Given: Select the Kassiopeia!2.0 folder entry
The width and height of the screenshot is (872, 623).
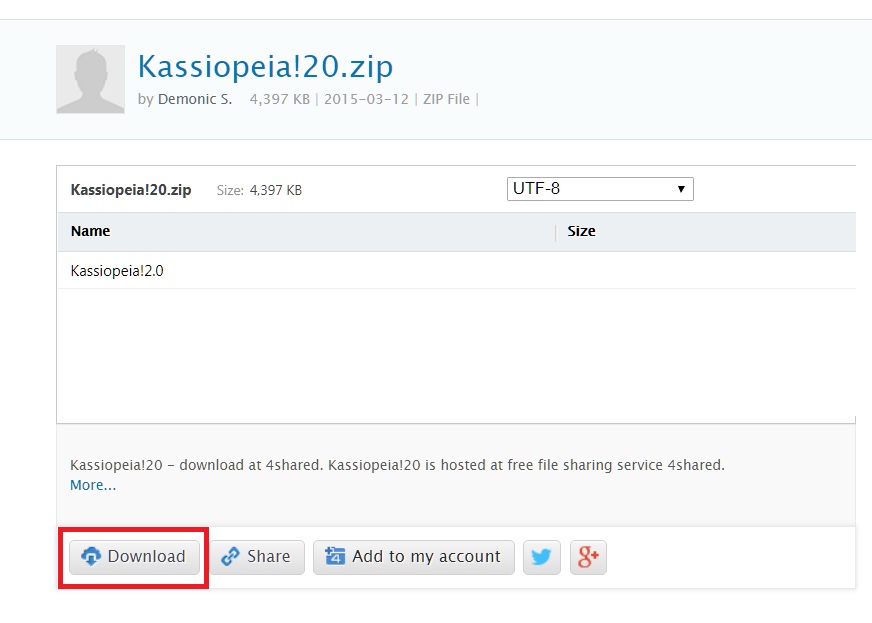Looking at the screenshot, I should pos(117,271).
